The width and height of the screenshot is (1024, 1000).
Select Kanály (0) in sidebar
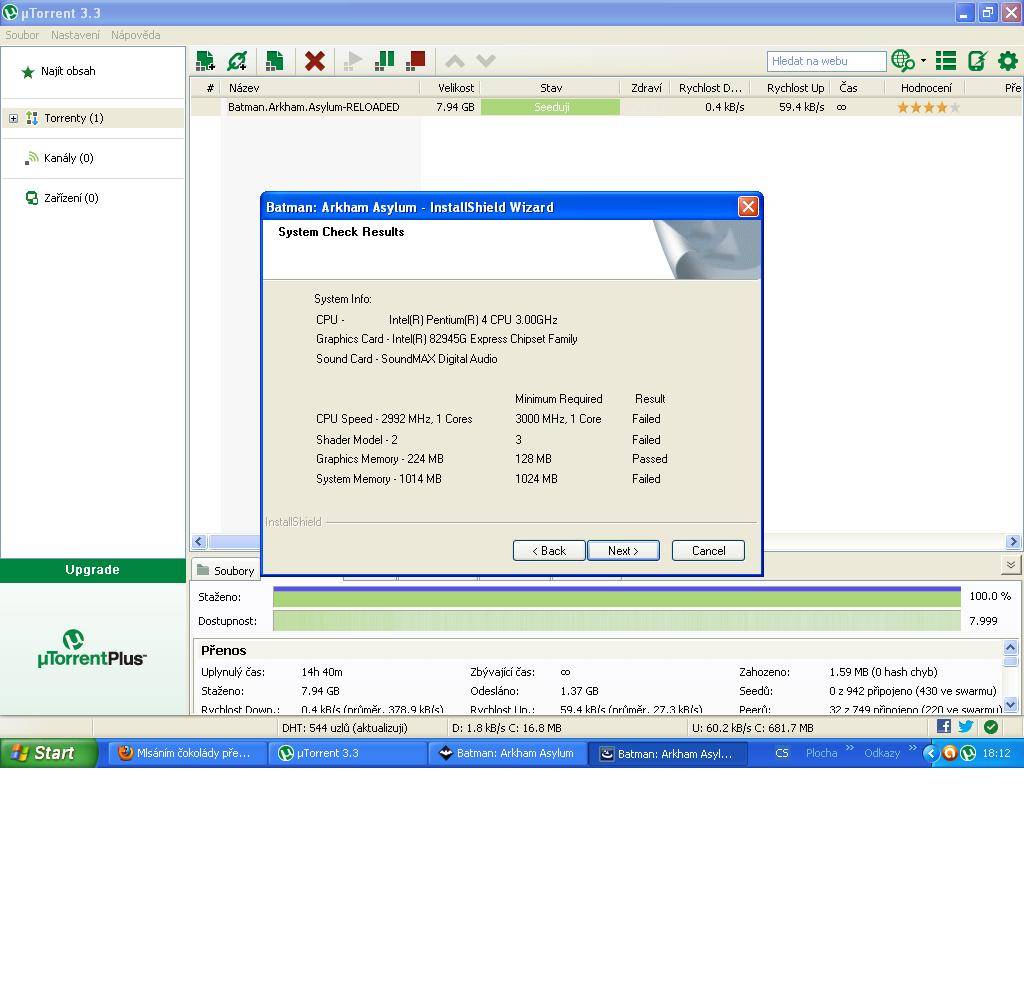tap(68, 158)
